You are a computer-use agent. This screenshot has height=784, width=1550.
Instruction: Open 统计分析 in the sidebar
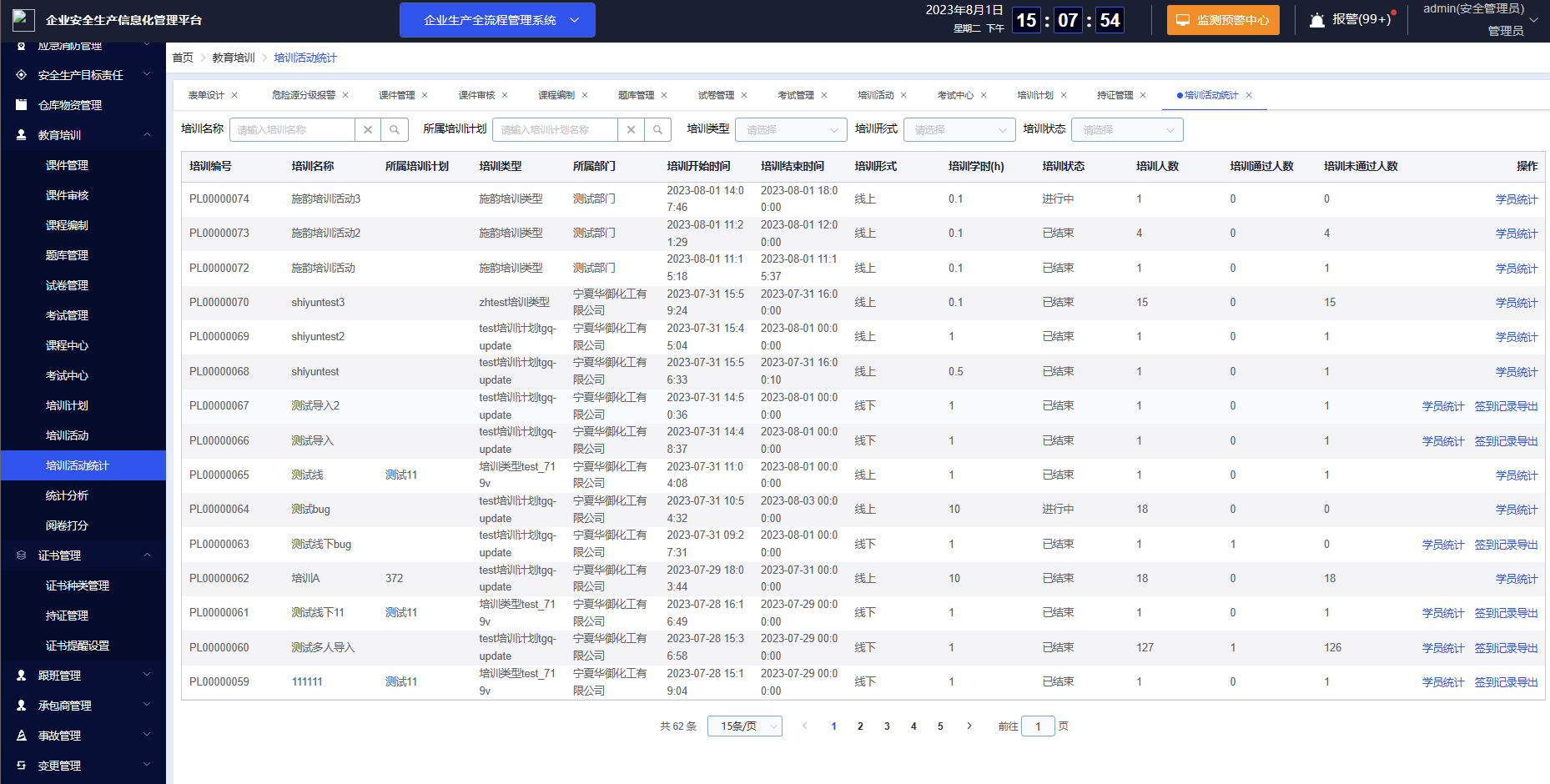point(67,495)
